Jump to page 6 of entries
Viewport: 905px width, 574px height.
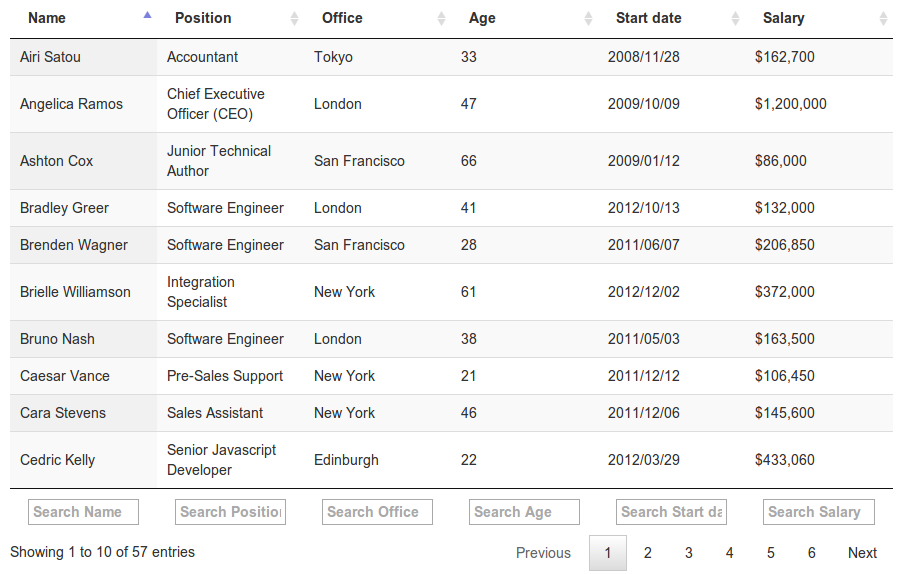coord(812,553)
